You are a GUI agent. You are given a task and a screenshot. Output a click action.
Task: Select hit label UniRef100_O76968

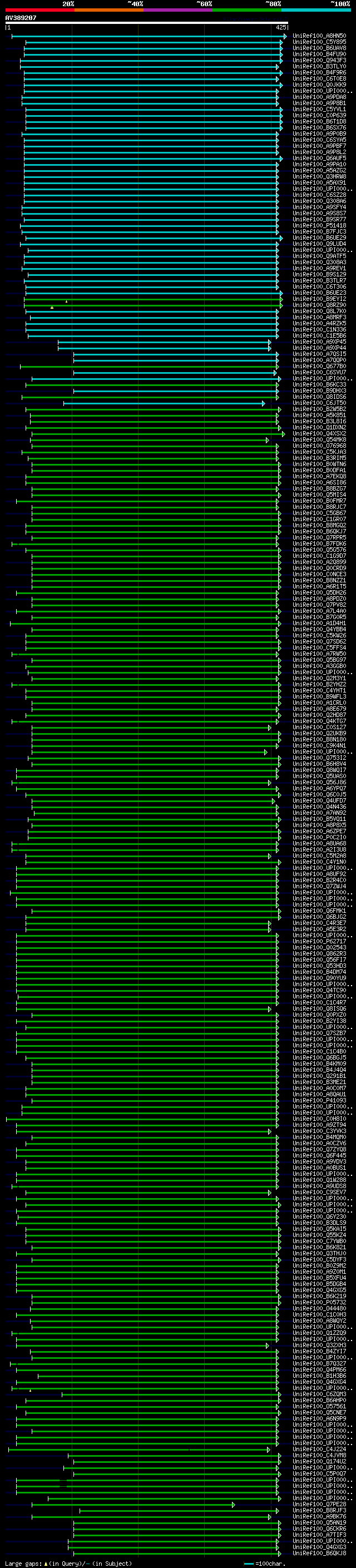[x=319, y=446]
